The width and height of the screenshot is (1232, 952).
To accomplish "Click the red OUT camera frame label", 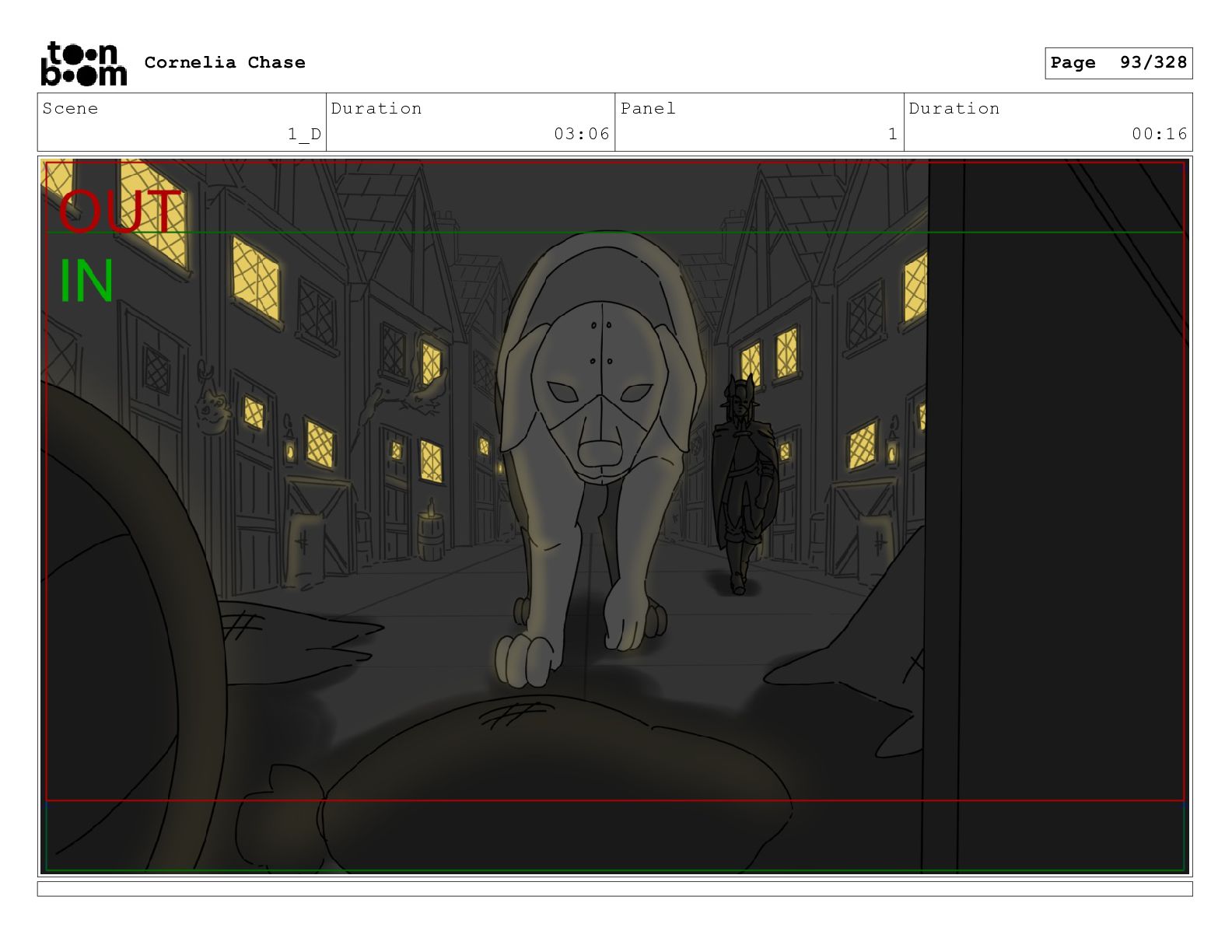I will tap(119, 212).
